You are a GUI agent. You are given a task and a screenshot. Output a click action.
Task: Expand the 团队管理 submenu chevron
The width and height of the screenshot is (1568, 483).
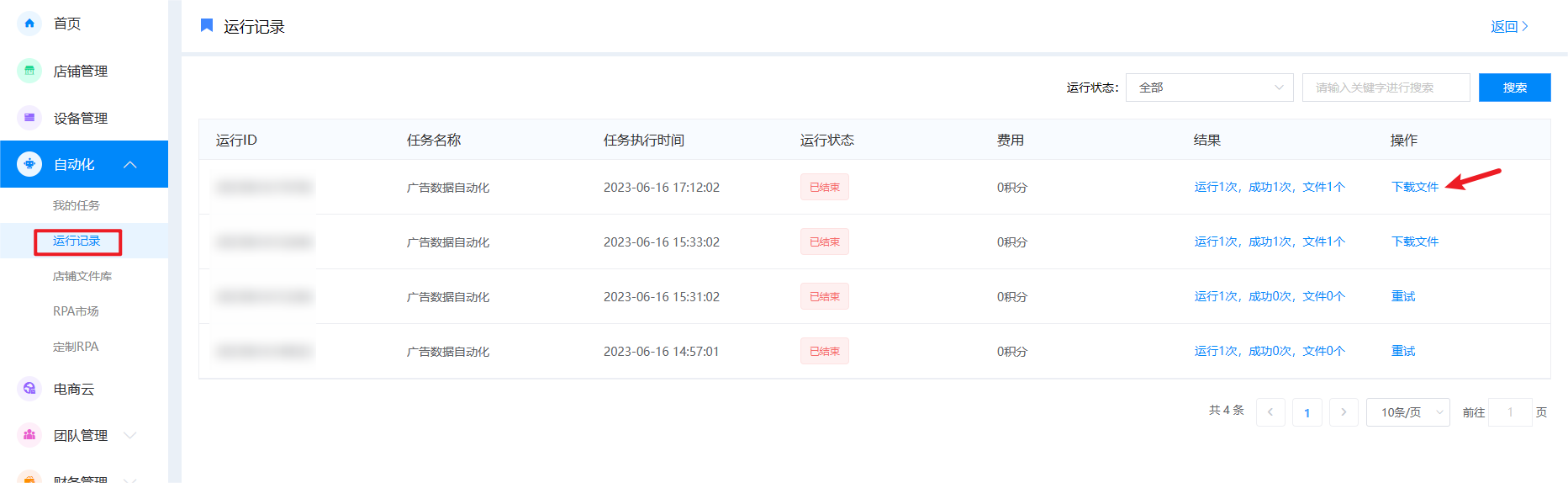point(130,435)
